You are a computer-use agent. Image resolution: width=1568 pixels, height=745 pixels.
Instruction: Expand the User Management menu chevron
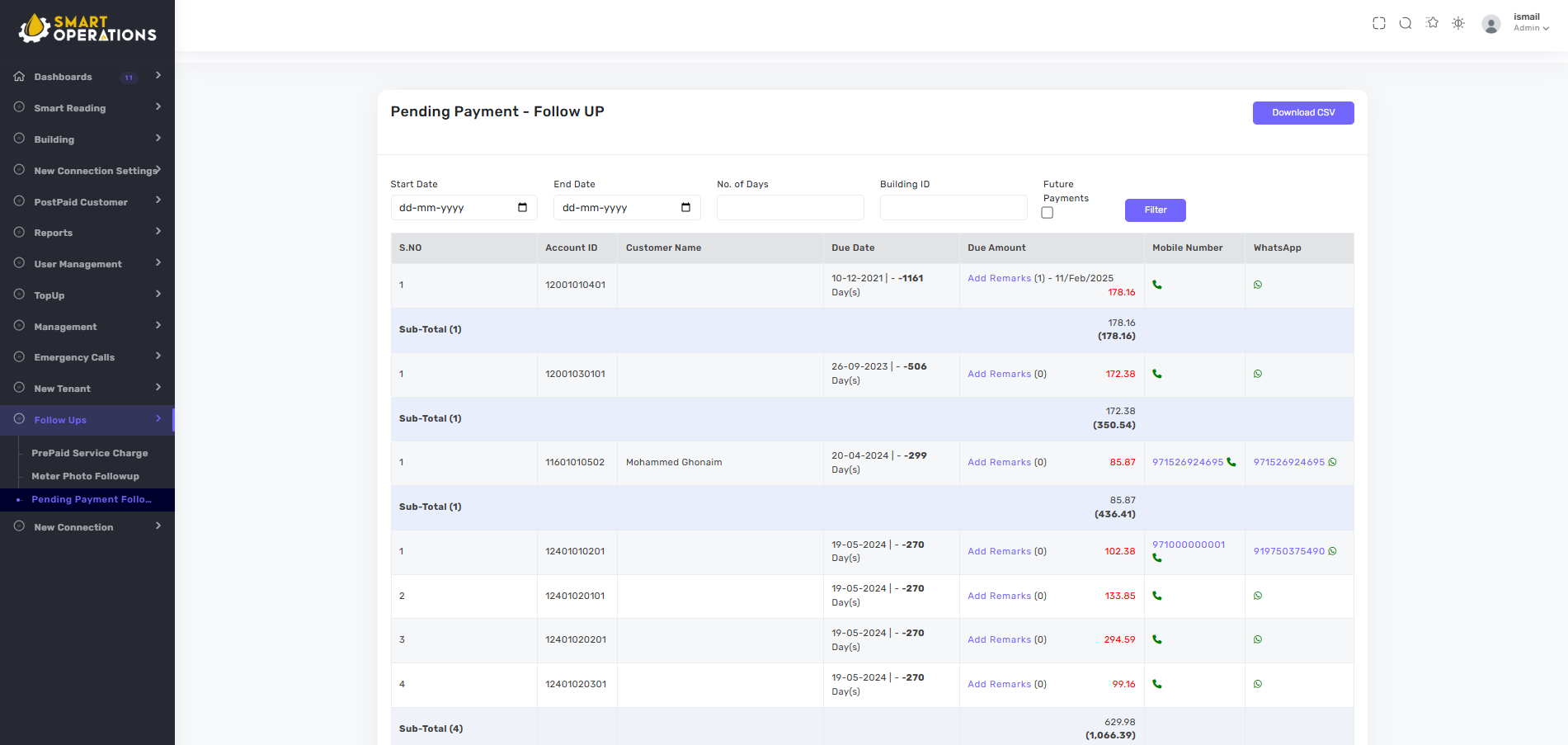(158, 262)
